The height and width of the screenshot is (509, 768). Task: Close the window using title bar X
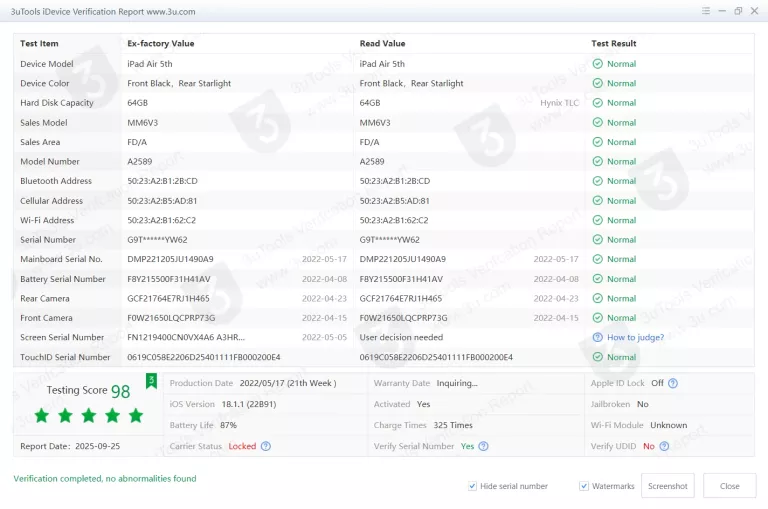pos(754,11)
